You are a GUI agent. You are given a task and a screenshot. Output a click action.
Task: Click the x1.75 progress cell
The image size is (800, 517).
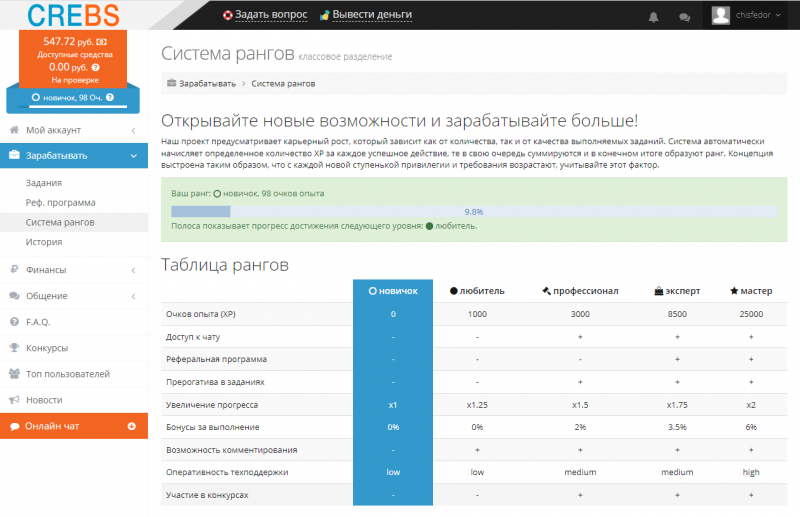pyautogui.click(x=677, y=405)
